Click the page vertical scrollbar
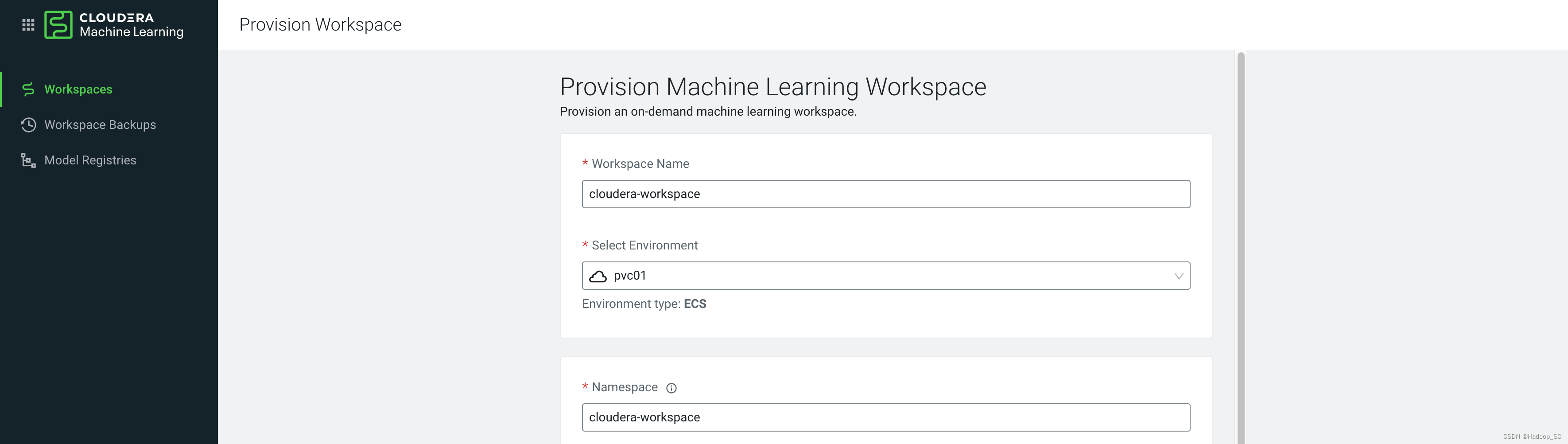Image resolution: width=1568 pixels, height=444 pixels. [1241, 247]
